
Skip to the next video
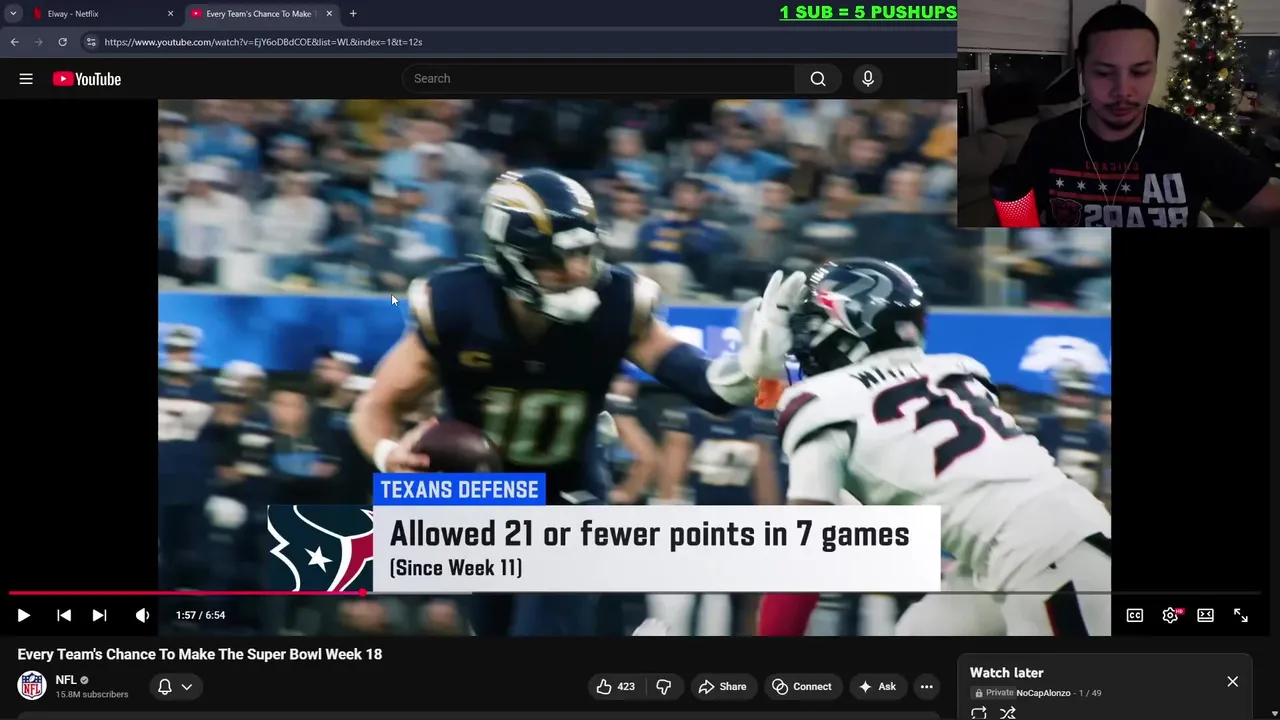coord(99,615)
